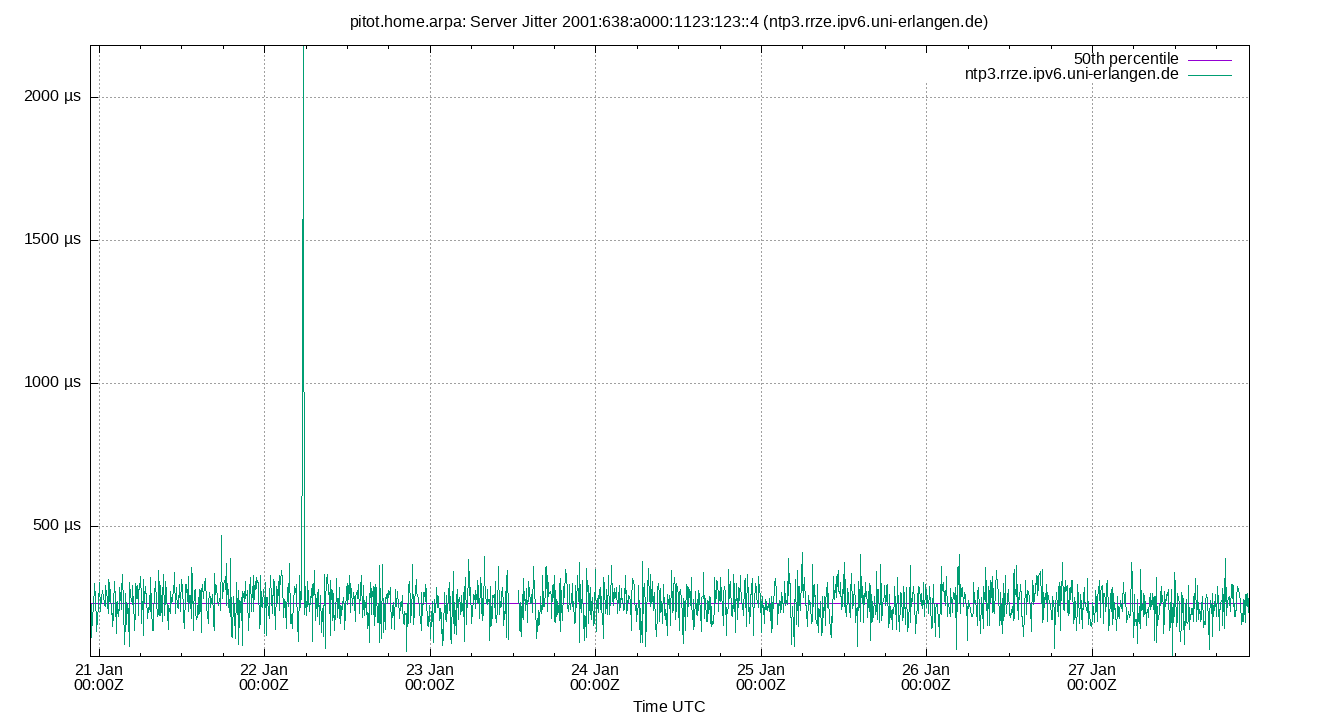Select the 1000 µs y-axis label
Viewport: 1340px width, 720px height.
coord(54,381)
